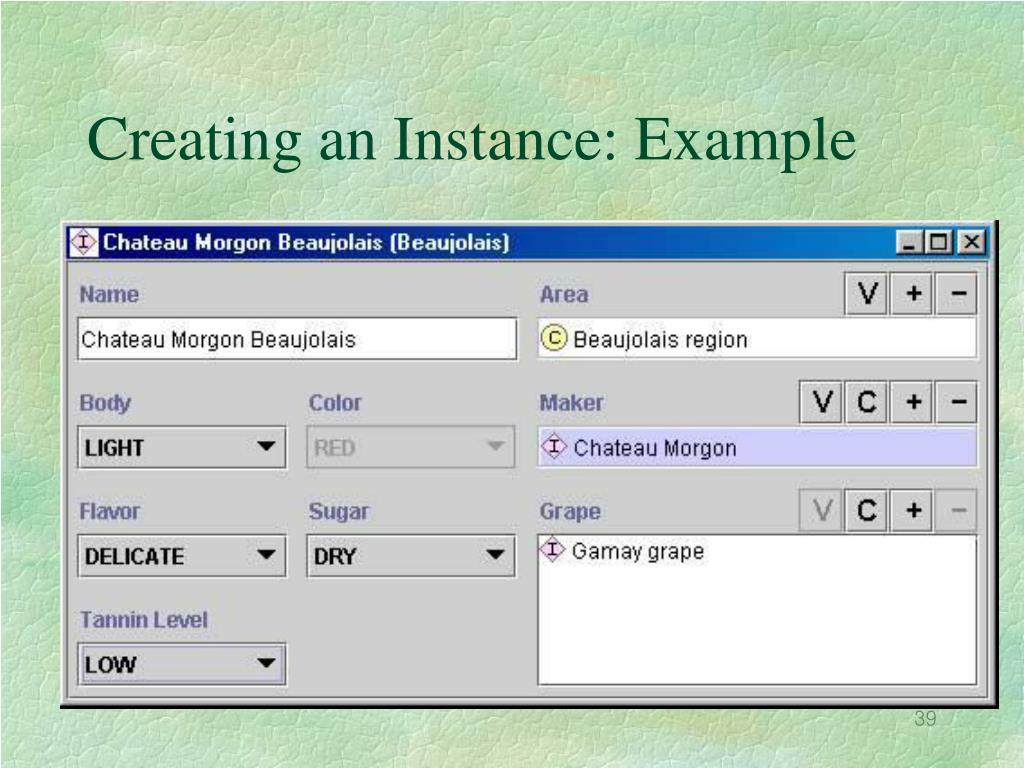Click the Flavor label
This screenshot has height=768, width=1024.
pos(110,511)
